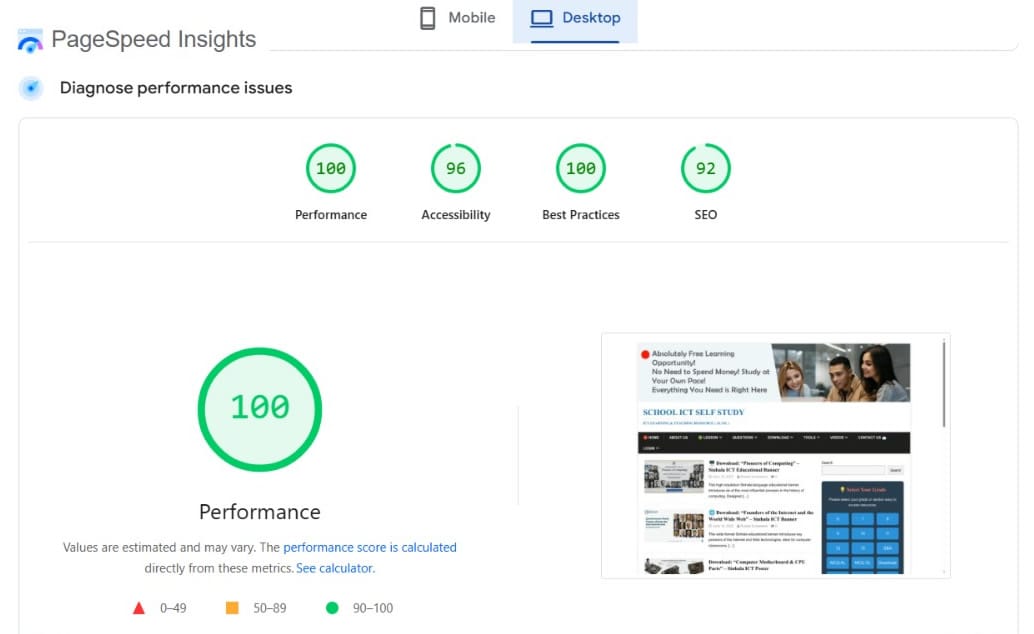Jump to Performance via small 100 gauge

(331, 169)
